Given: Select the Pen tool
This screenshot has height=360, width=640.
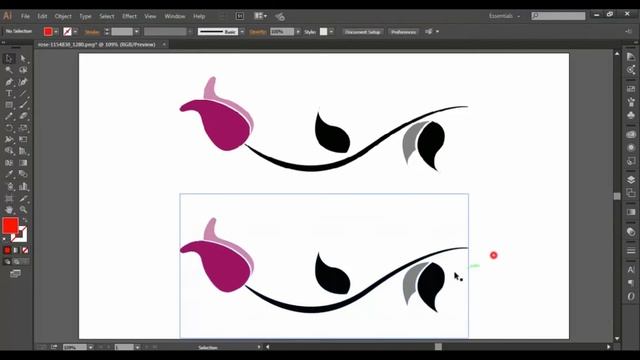Looking at the screenshot, I should tap(9, 82).
